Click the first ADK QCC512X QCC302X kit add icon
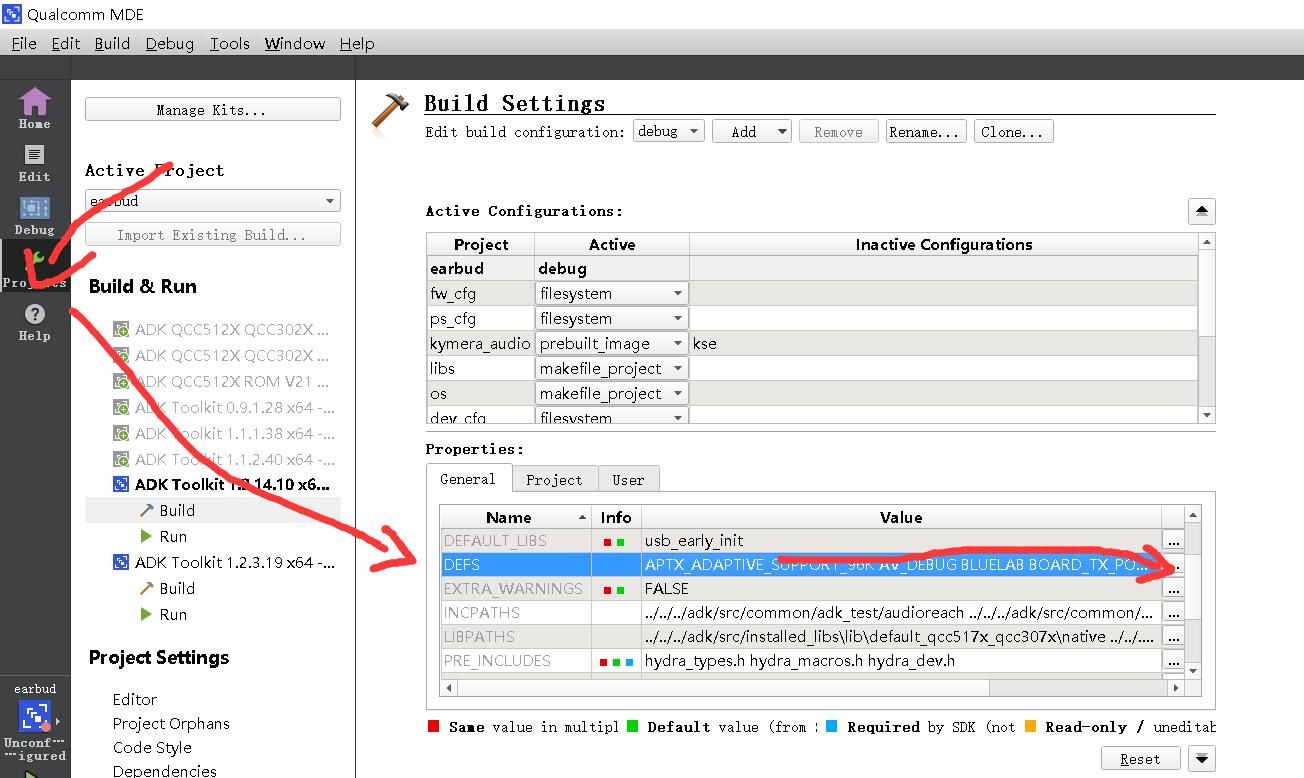This screenshot has height=778, width=1304. 121,330
